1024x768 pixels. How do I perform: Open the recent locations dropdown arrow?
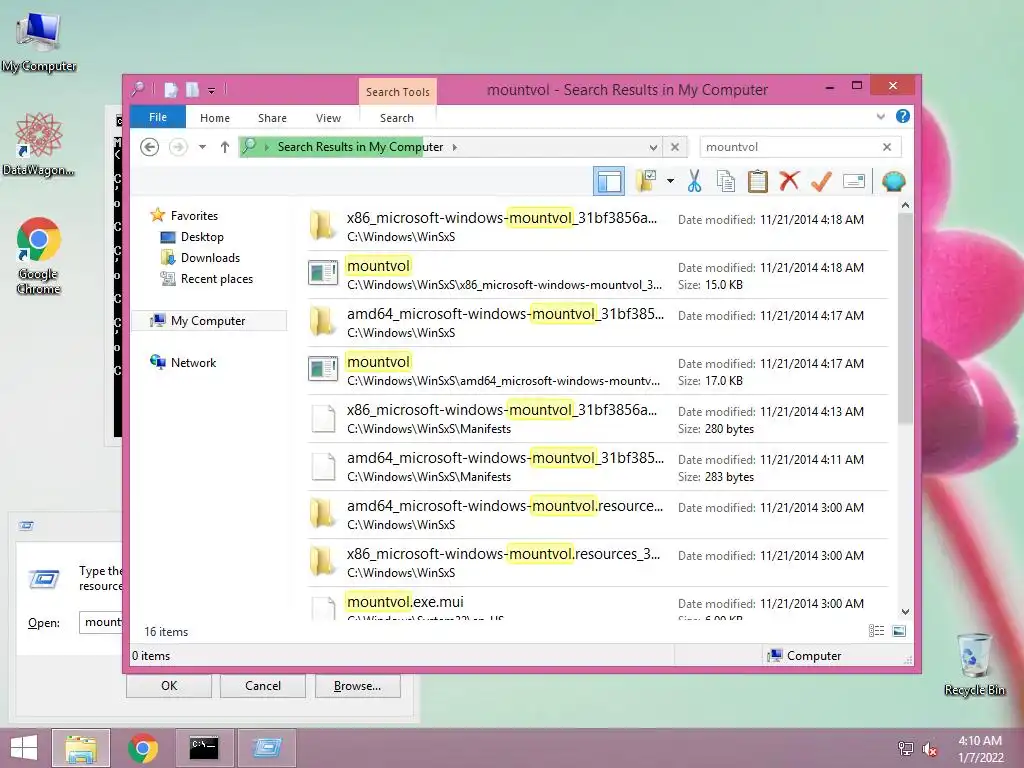[x=202, y=147]
